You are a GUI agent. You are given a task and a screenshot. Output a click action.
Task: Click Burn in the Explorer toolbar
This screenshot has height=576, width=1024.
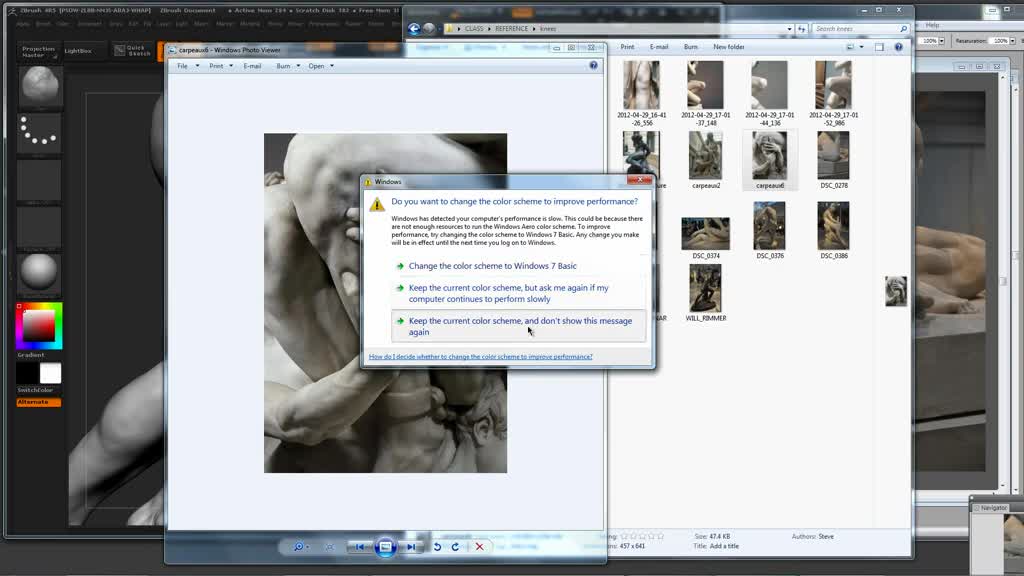(690, 47)
